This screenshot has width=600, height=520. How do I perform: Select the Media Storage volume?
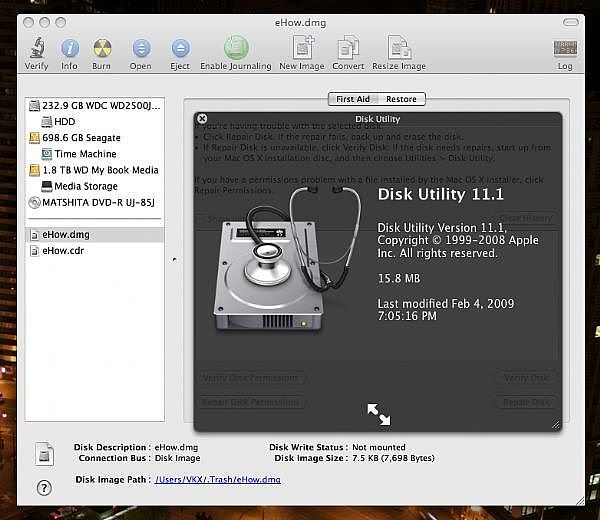click(86, 186)
